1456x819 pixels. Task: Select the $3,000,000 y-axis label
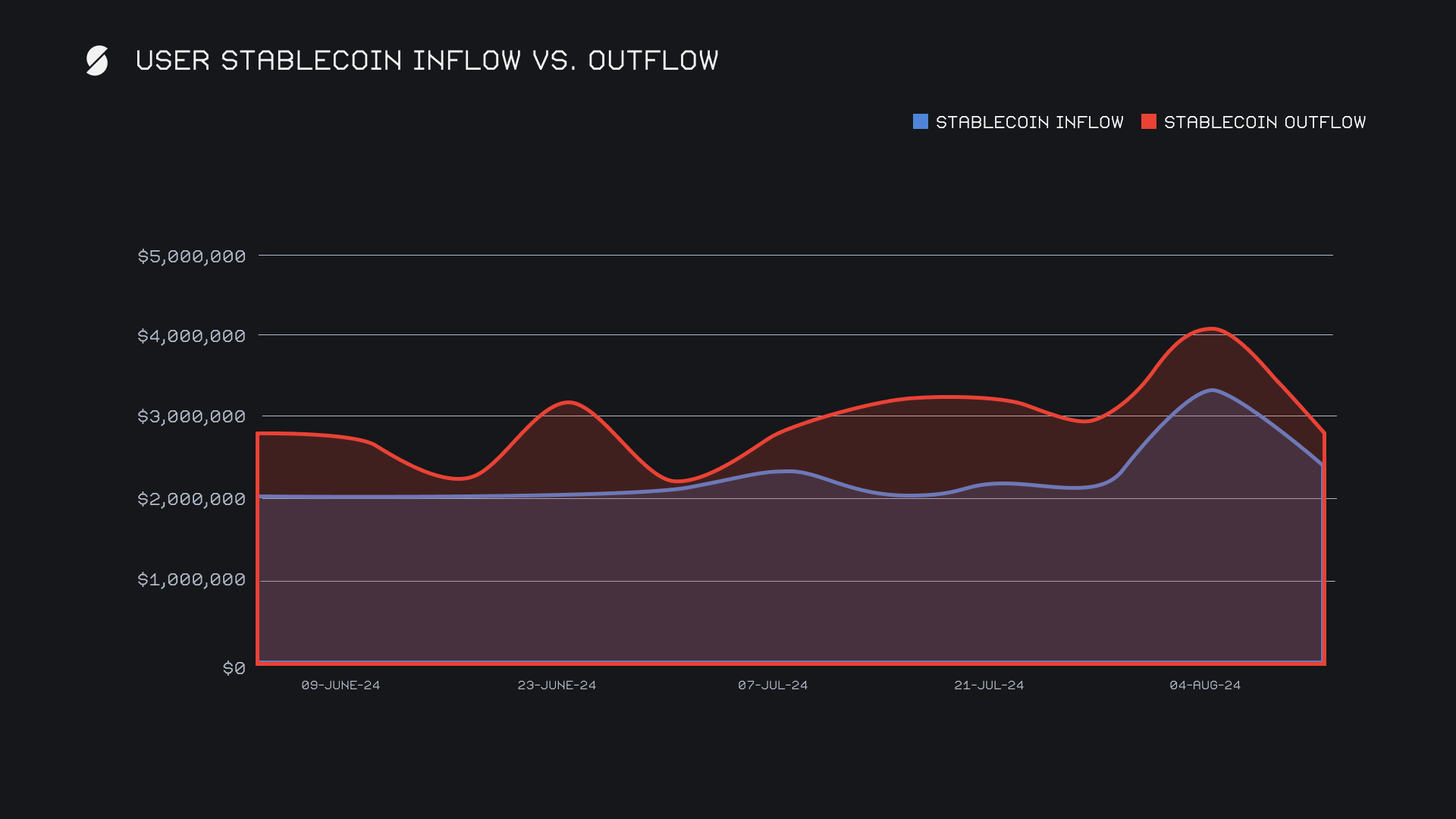[191, 416]
